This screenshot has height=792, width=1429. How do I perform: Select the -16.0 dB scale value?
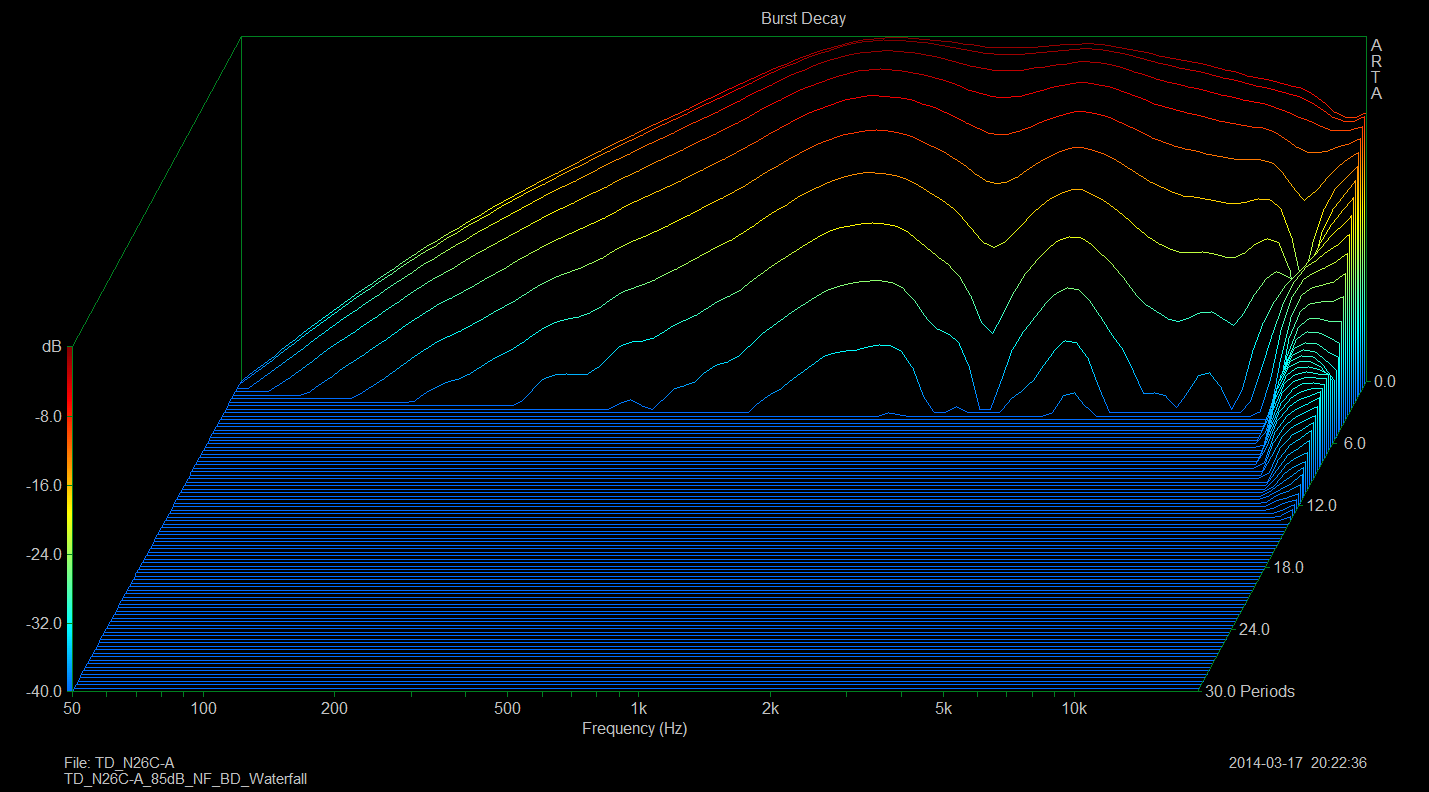(x=43, y=485)
